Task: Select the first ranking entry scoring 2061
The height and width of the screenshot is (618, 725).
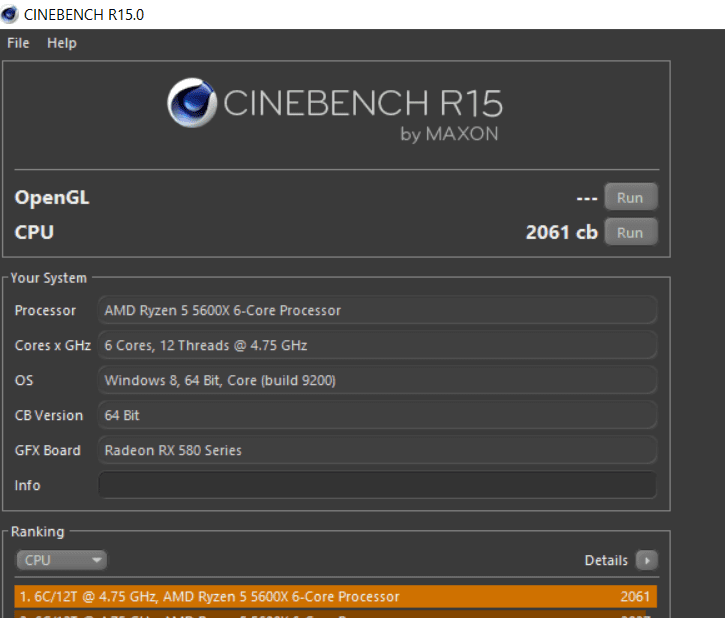Action: pyautogui.click(x=336, y=596)
